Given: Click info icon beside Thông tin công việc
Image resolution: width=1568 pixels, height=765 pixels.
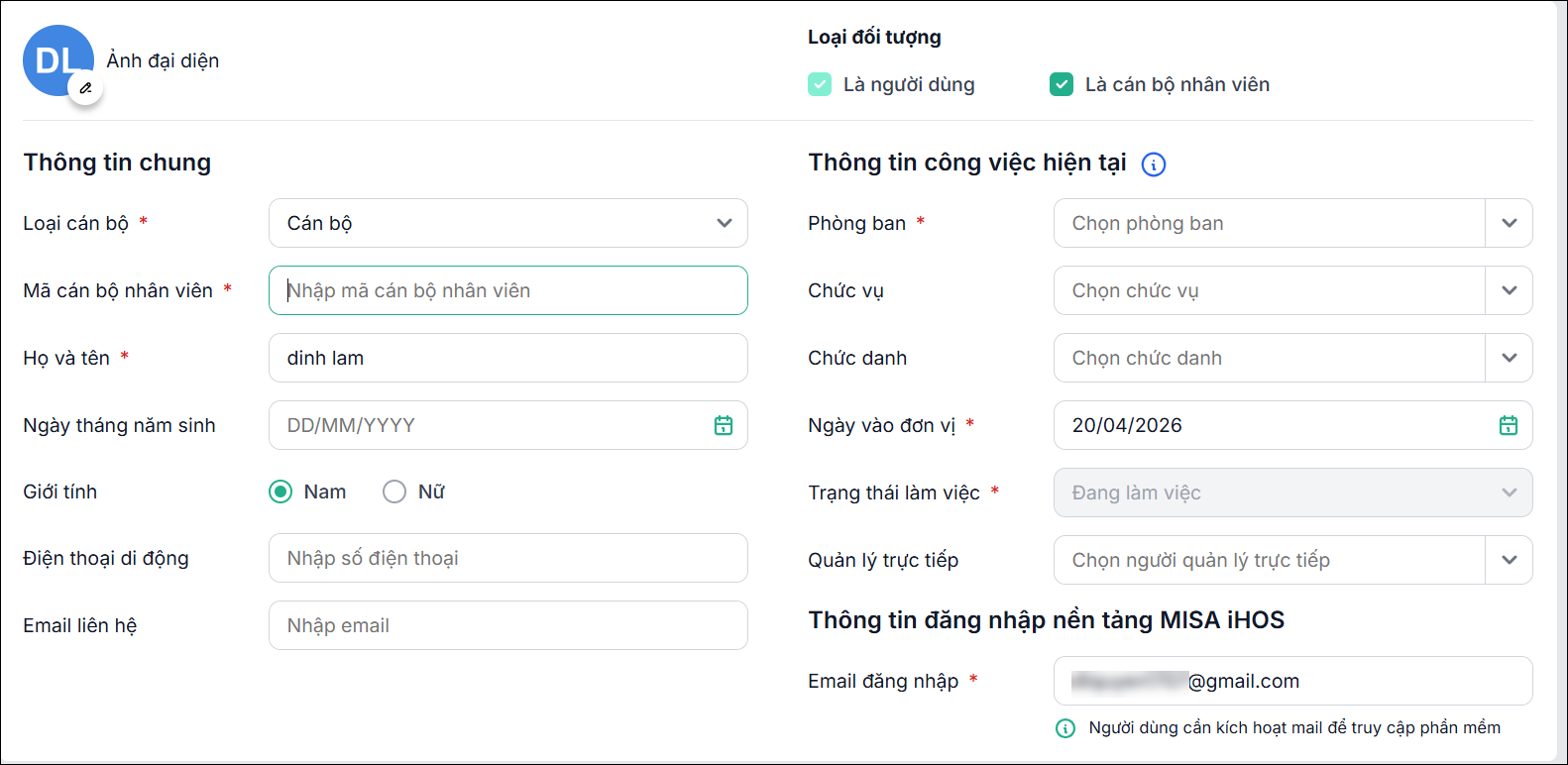Looking at the screenshot, I should [1154, 164].
